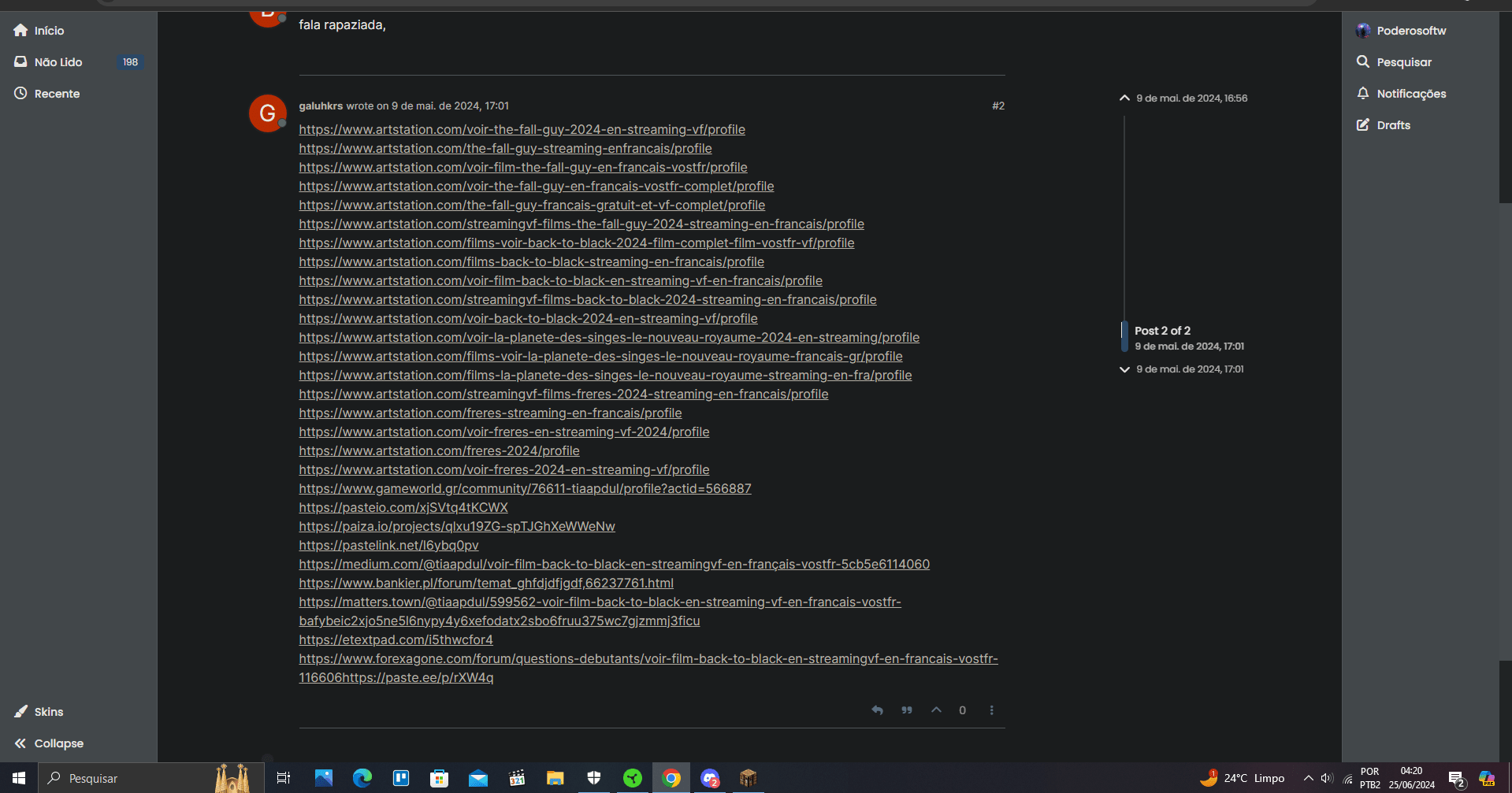Quote the galuhkrs post
Viewport: 1512px width, 793px height.
pyautogui.click(x=907, y=710)
